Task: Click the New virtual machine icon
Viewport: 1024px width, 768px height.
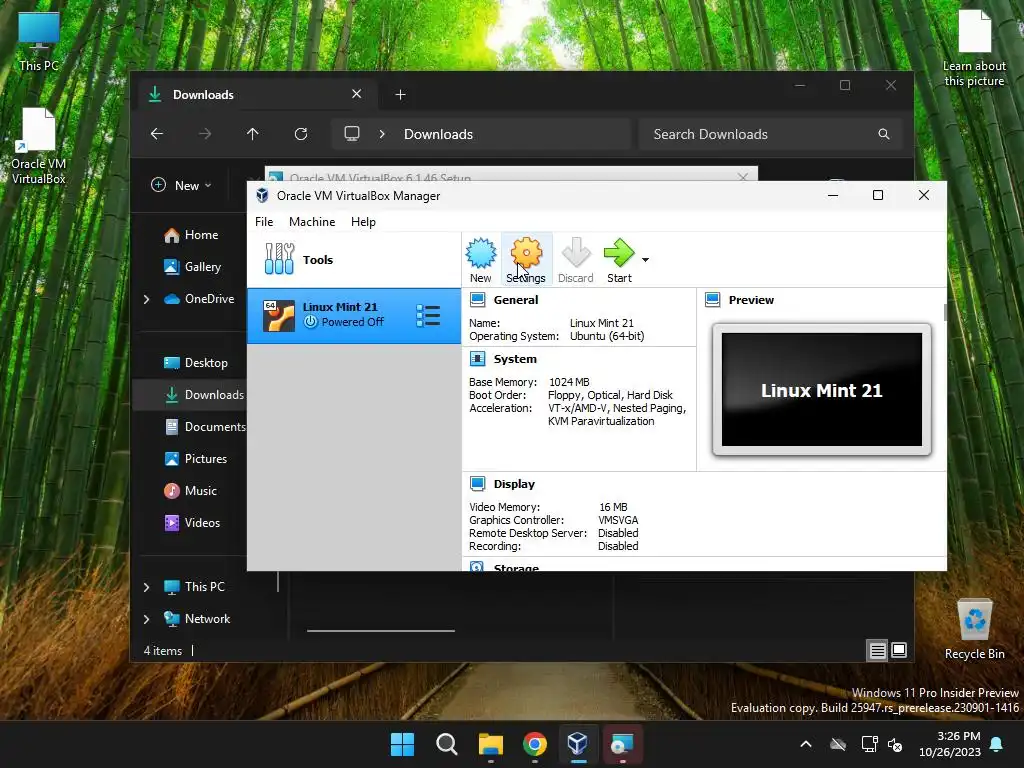Action: (x=481, y=260)
